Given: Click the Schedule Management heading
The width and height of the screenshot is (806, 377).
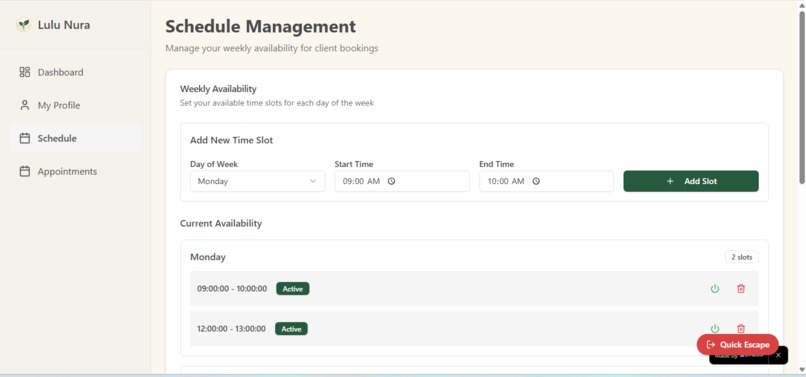Looking at the screenshot, I should 260,26.
